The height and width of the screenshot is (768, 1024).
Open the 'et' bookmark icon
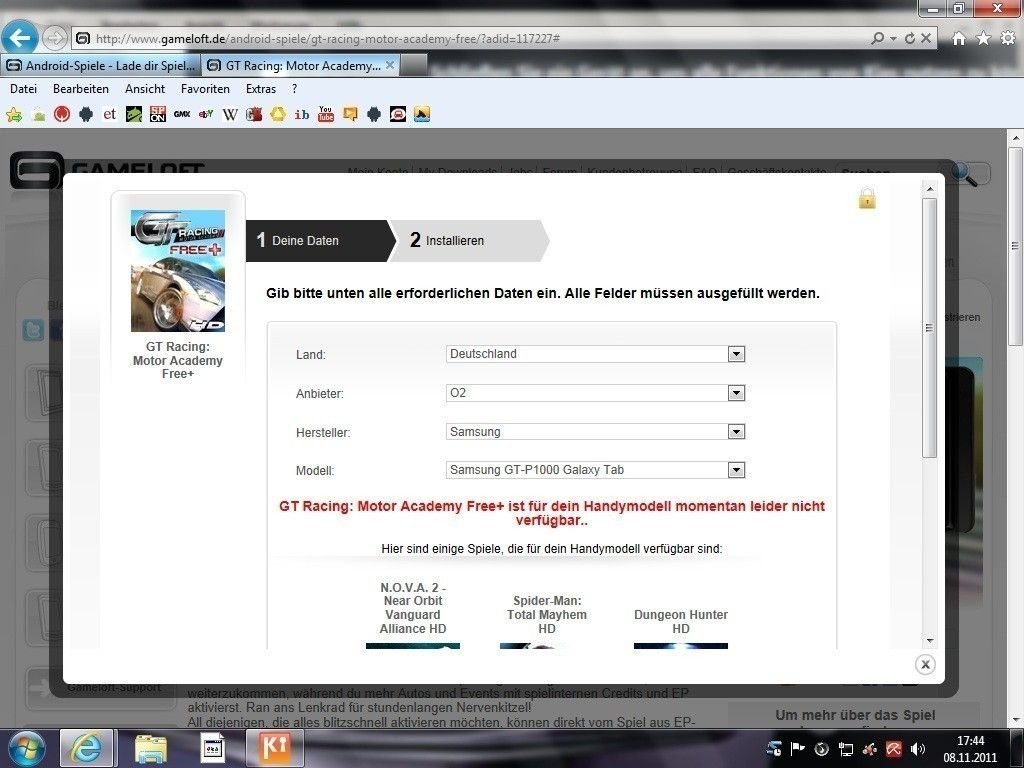pyautogui.click(x=109, y=114)
